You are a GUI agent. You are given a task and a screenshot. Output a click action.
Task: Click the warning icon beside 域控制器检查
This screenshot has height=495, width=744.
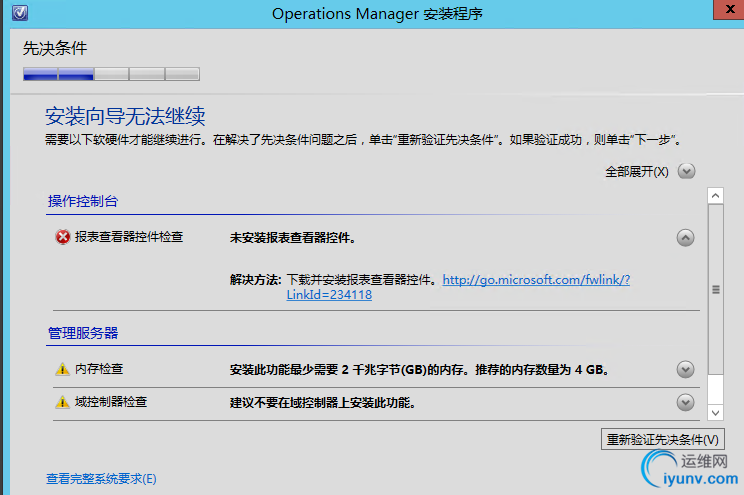click(62, 402)
